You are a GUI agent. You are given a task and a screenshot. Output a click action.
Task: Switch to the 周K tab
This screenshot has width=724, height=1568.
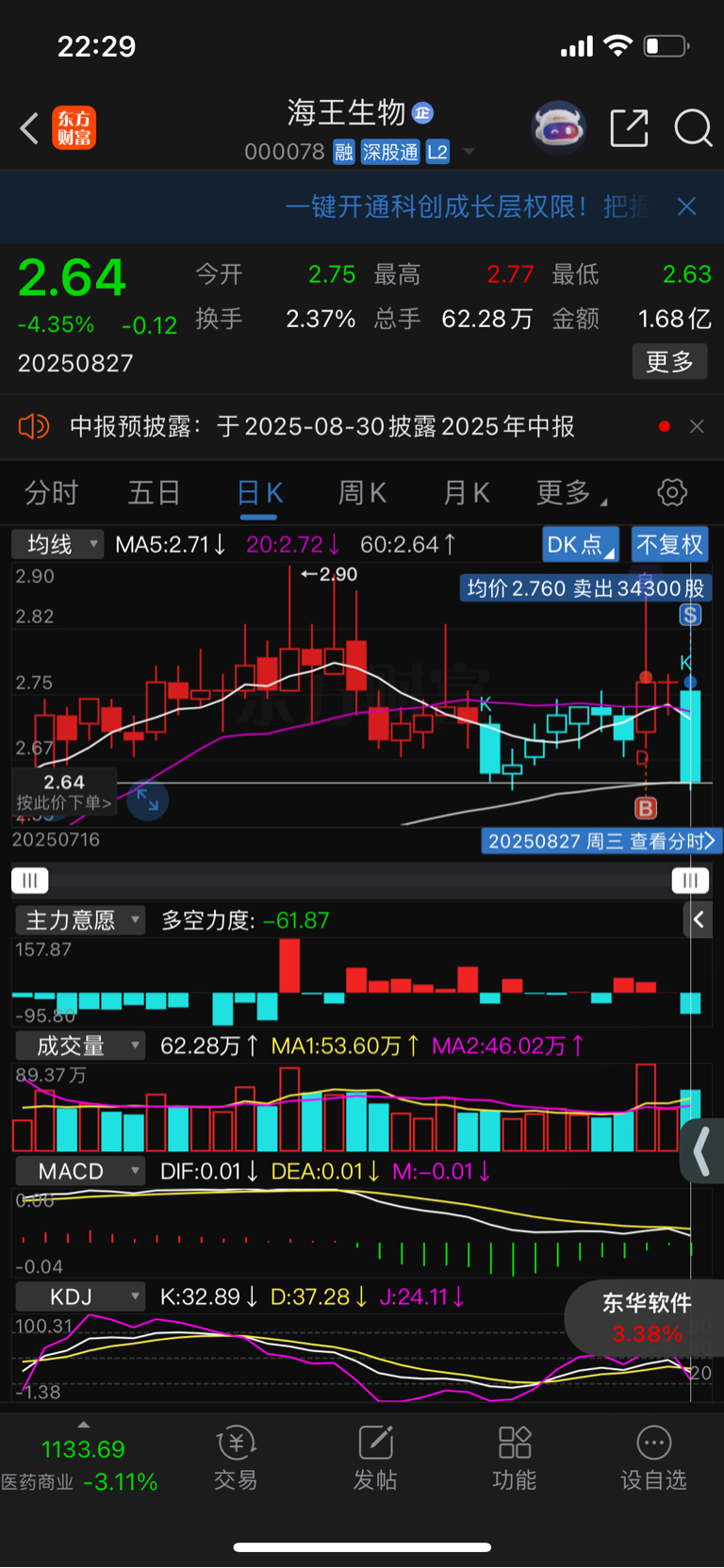363,492
